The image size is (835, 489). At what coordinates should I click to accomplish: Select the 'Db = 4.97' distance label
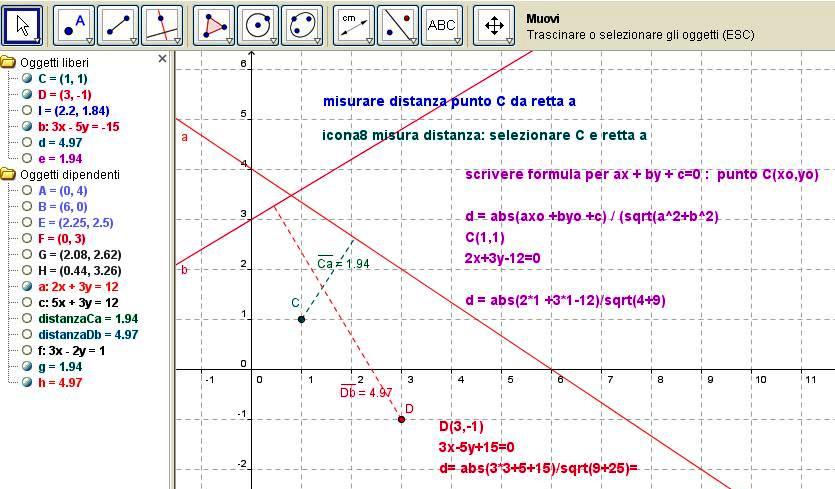coord(366,392)
